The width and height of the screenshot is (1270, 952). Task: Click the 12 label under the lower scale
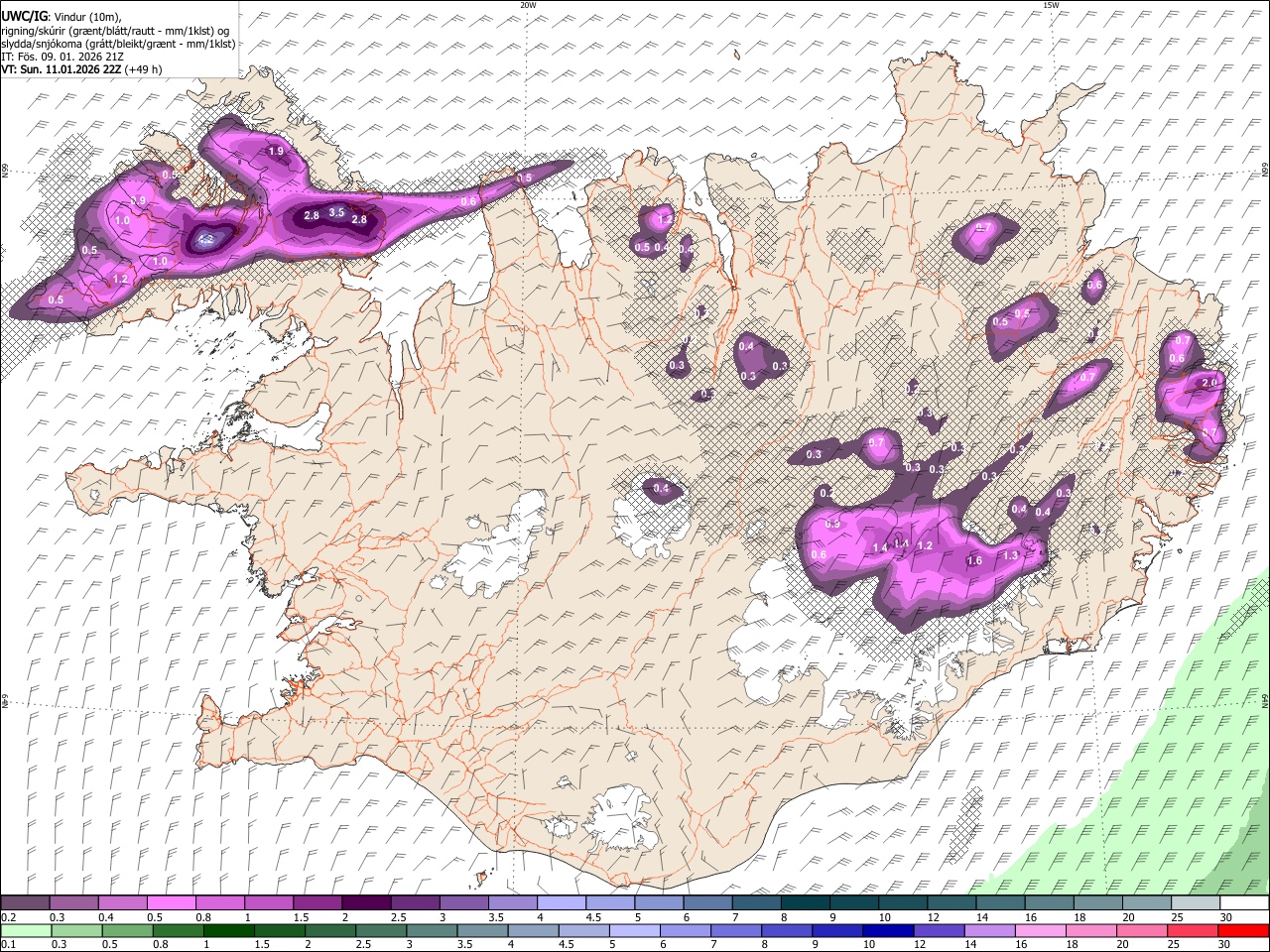pos(920,944)
